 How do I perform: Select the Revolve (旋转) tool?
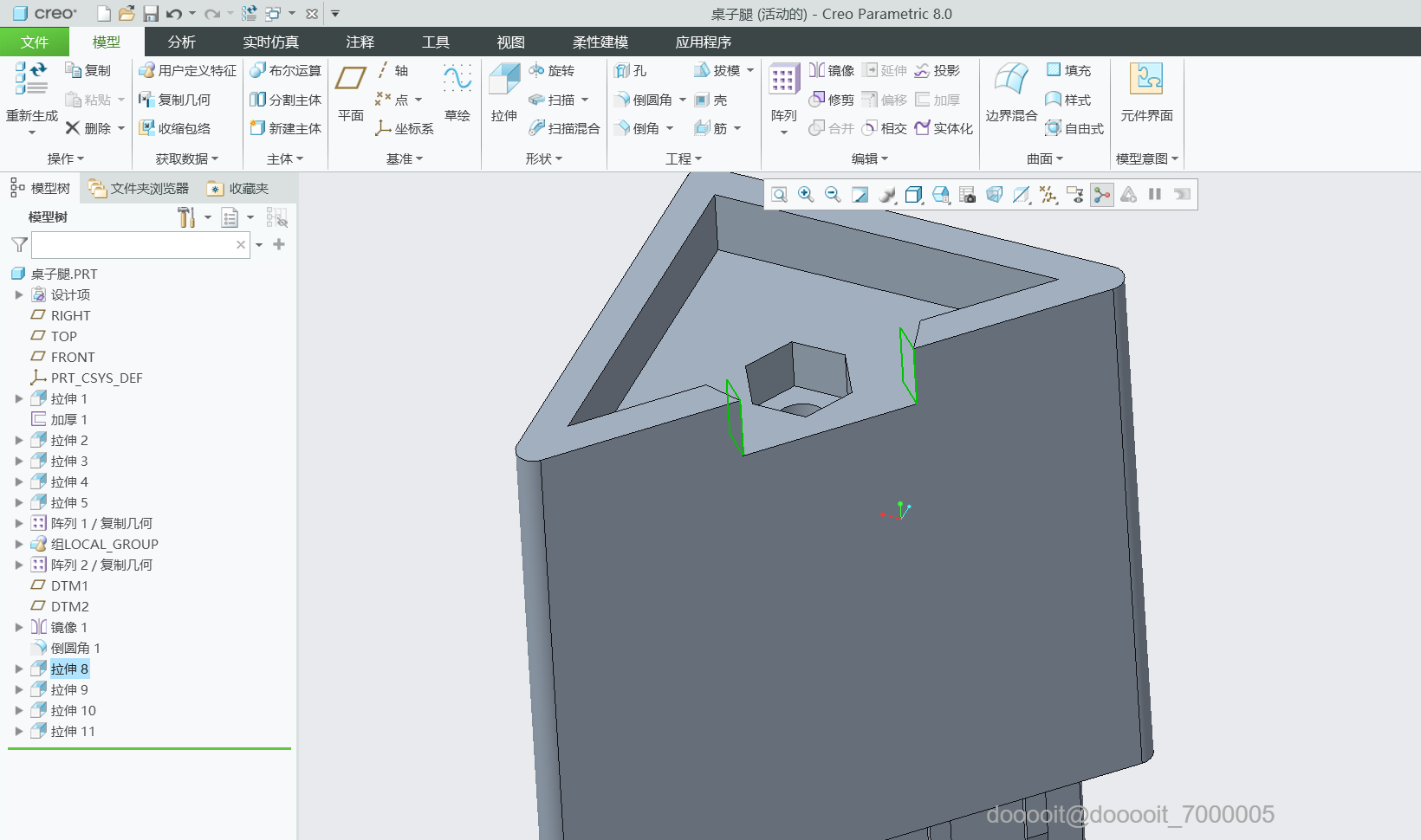point(552,70)
